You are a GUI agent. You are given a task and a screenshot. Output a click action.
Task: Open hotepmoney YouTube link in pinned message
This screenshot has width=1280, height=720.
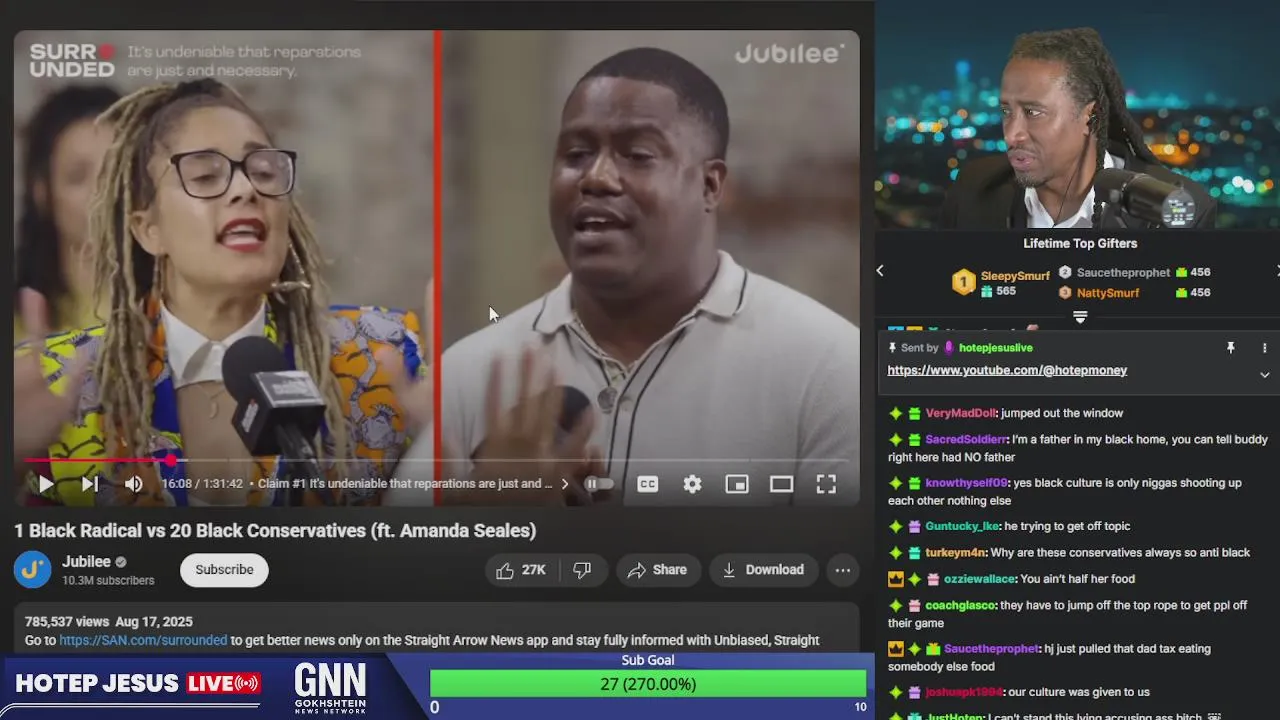tap(1007, 370)
